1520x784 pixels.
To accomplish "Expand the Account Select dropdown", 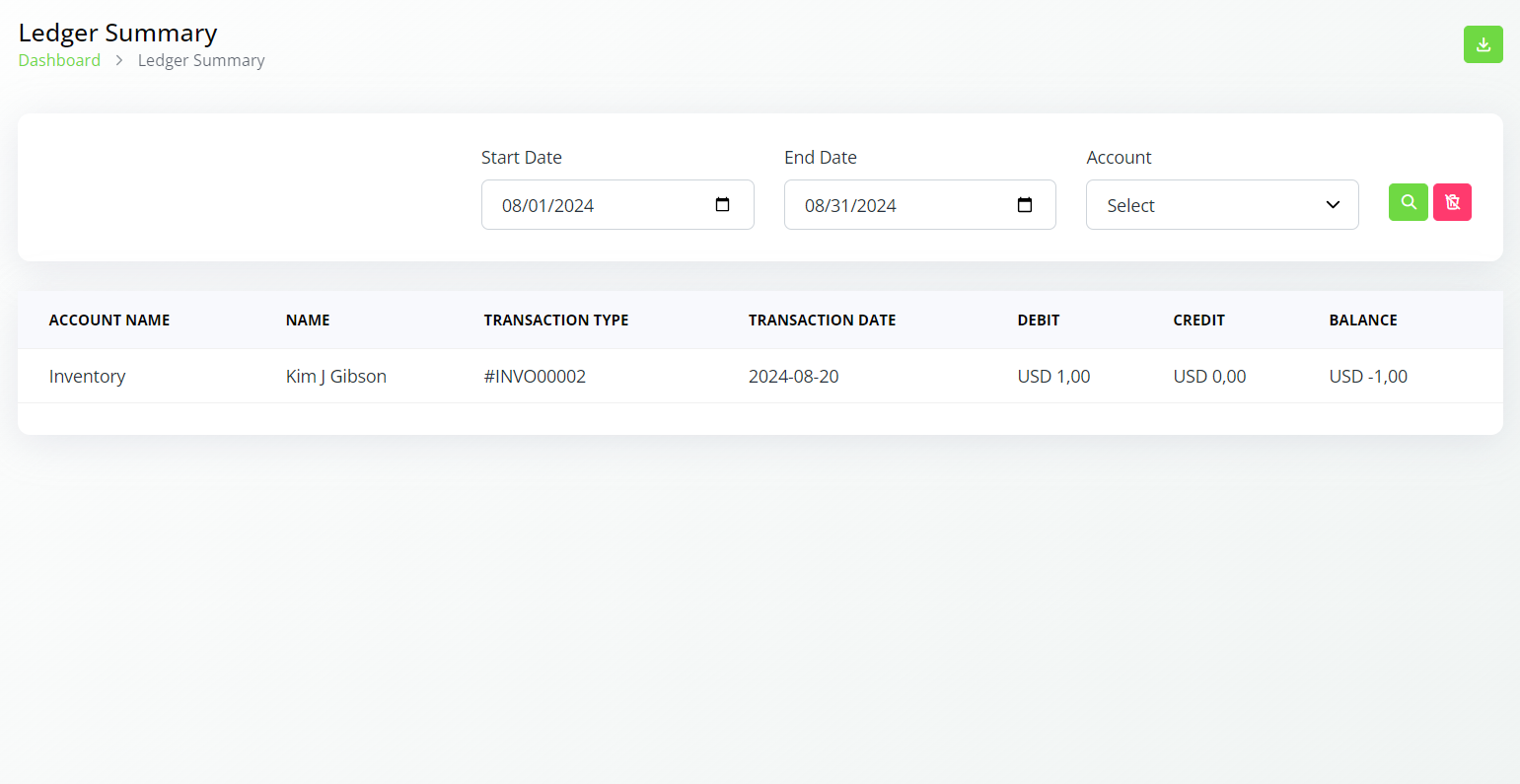I will 1222,205.
